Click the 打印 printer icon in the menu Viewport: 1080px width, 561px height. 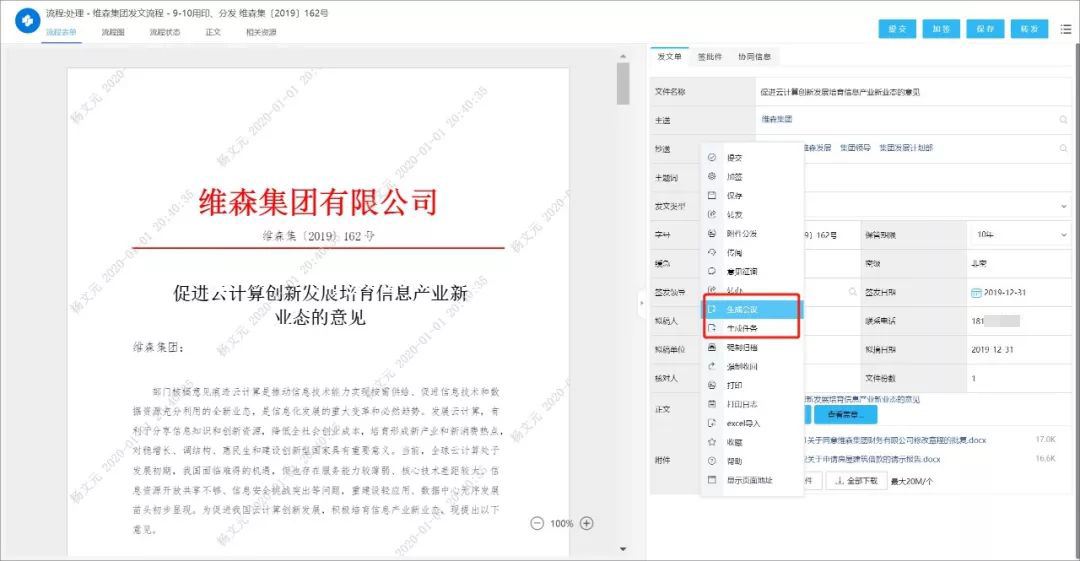[712, 385]
